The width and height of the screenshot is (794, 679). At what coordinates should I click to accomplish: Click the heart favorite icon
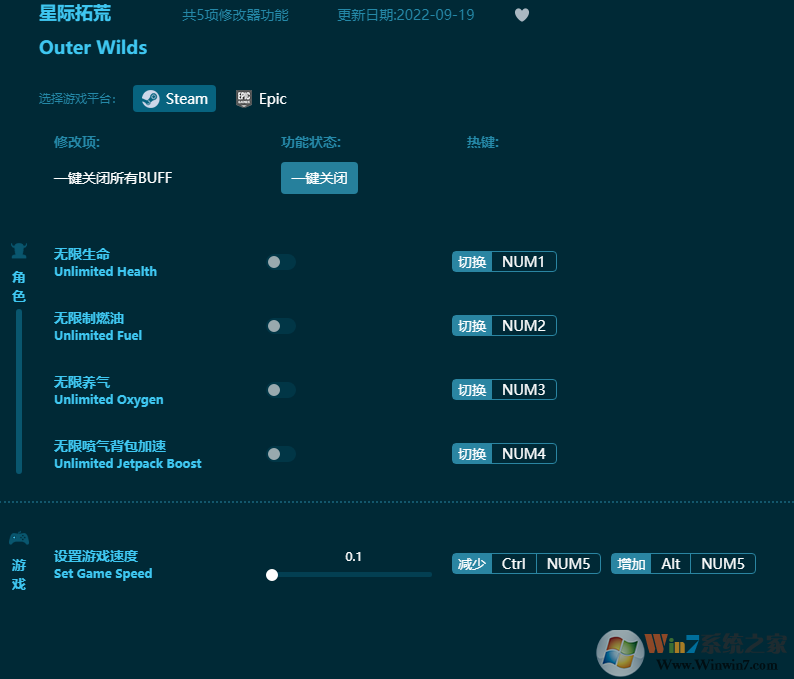tap(522, 15)
